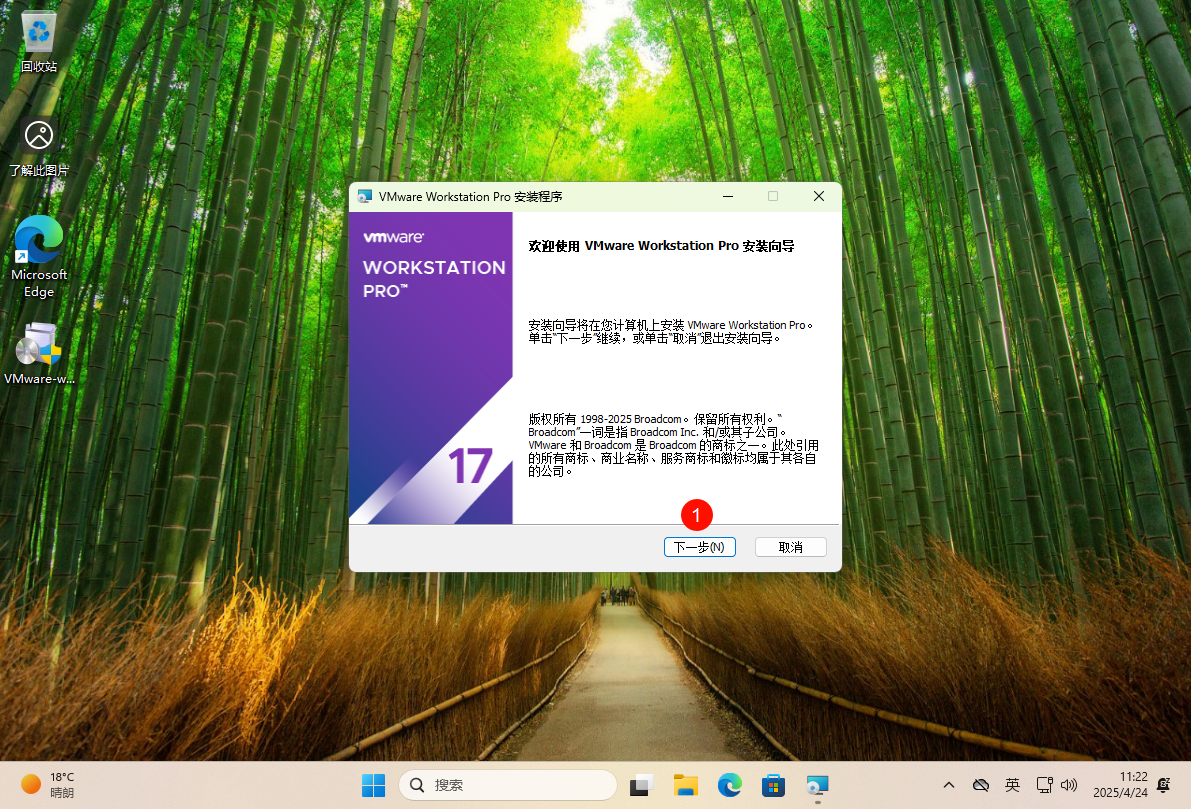Show hidden system tray icons

[949, 785]
